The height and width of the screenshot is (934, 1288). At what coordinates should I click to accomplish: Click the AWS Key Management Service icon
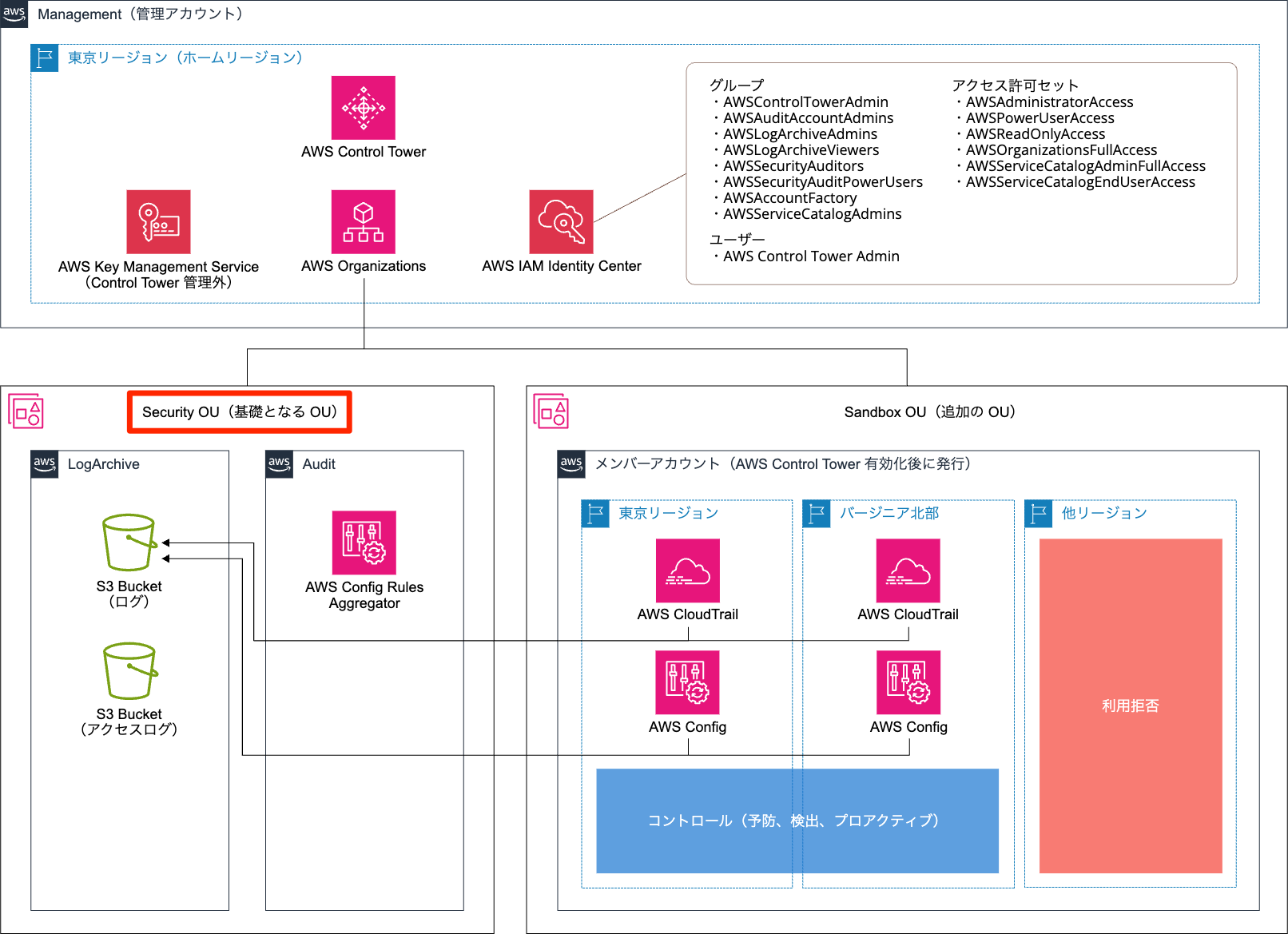[157, 222]
